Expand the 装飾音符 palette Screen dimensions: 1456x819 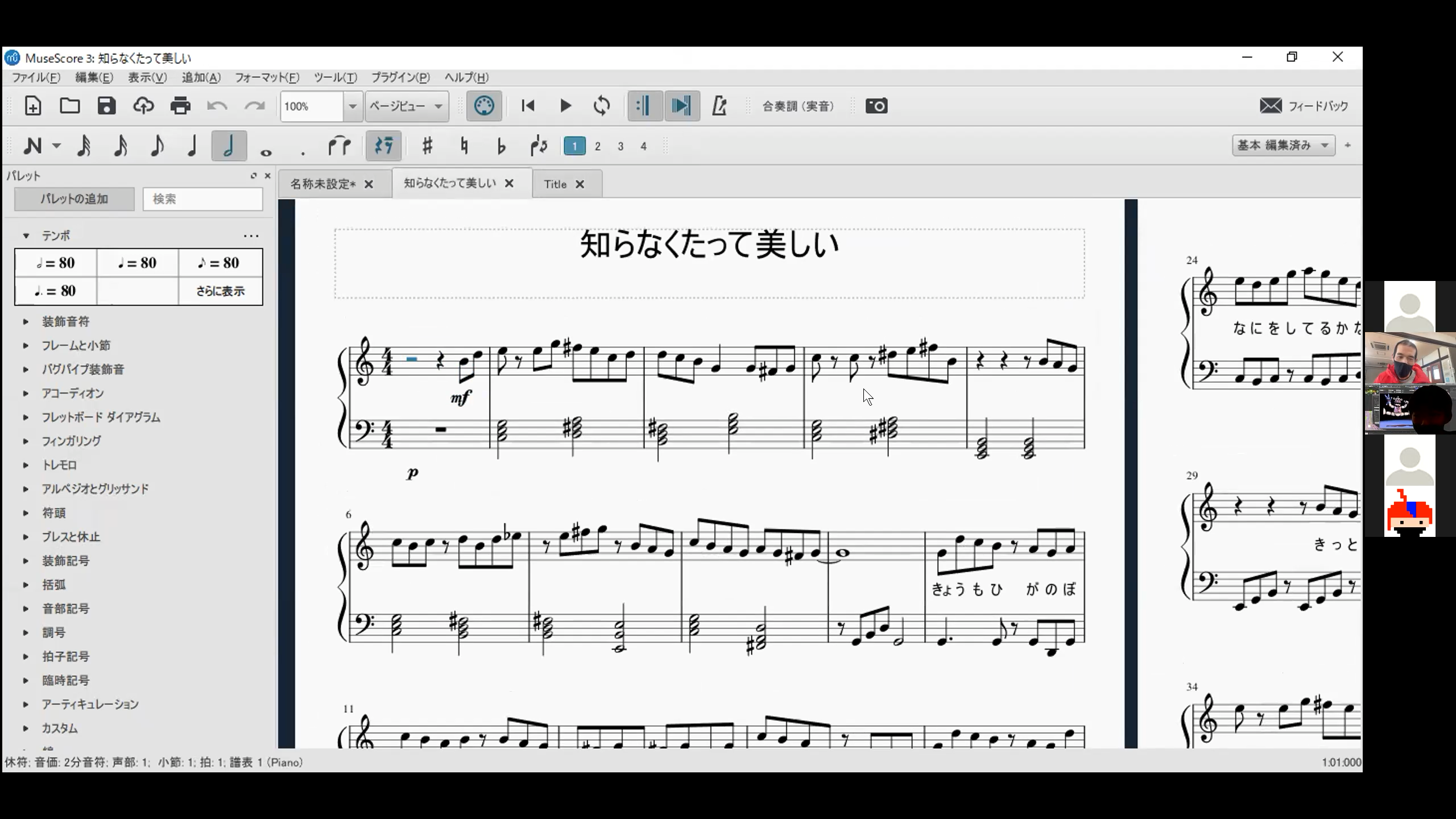26,322
